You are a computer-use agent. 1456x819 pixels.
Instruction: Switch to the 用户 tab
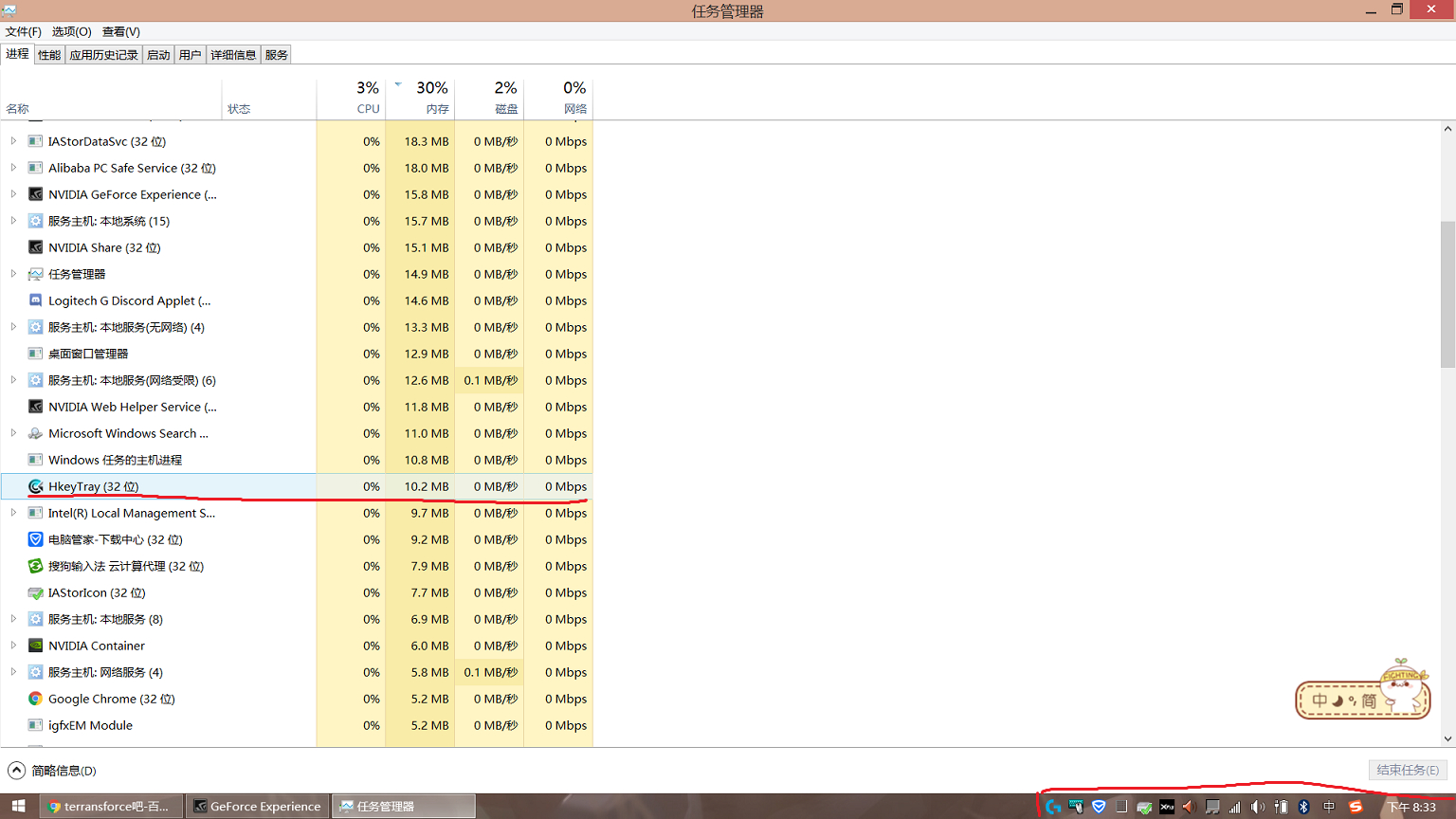[191, 55]
